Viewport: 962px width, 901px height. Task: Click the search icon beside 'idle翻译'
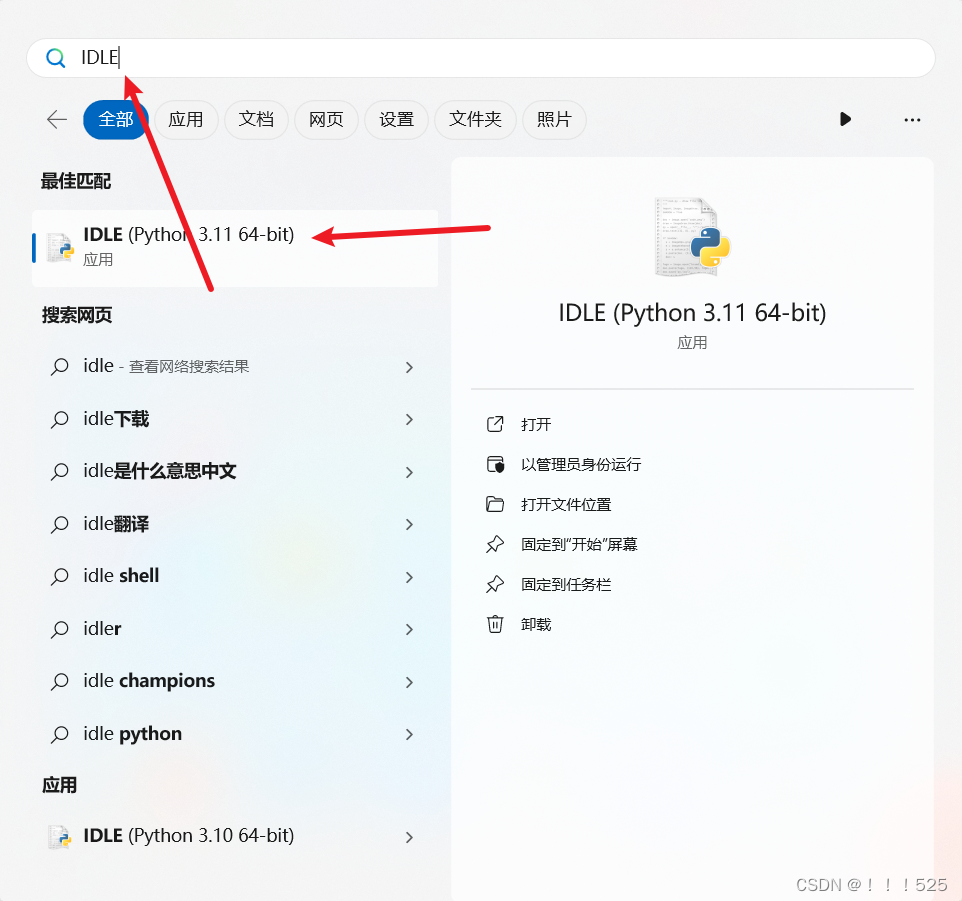tap(60, 524)
